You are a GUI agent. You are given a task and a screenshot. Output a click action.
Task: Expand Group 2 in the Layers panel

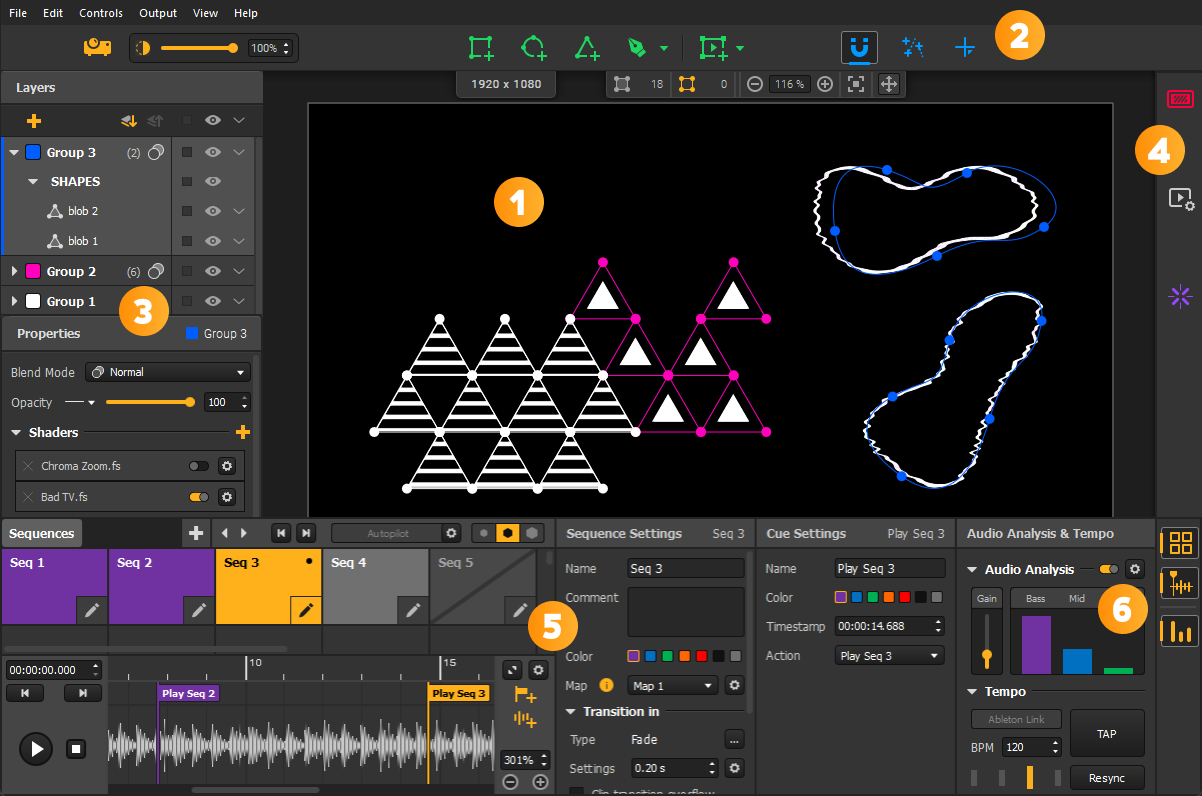pyautogui.click(x=14, y=271)
